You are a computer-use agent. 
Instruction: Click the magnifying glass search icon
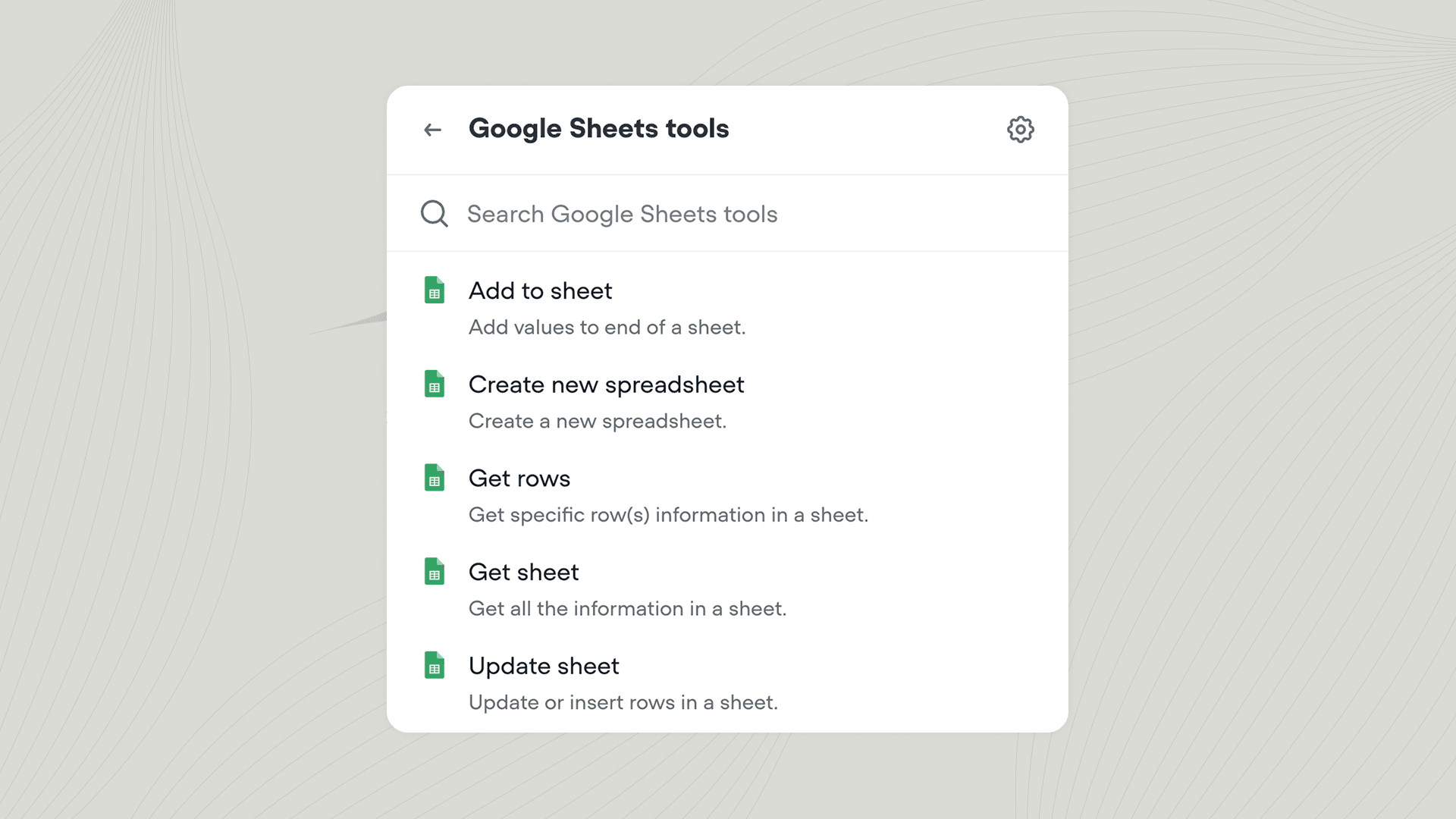435,214
